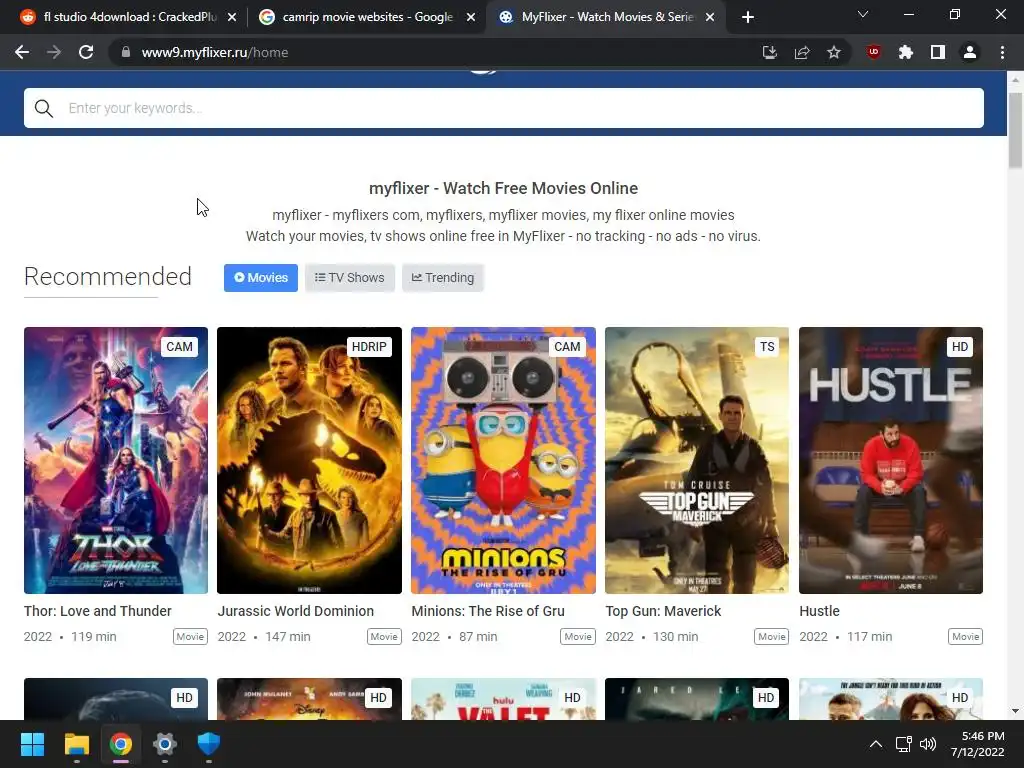Open Settings gear from the taskbar
The height and width of the screenshot is (768, 1024).
click(x=165, y=744)
